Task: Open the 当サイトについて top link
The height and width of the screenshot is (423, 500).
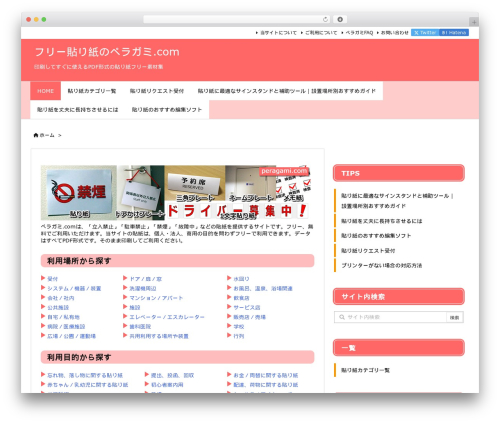Action: (278, 33)
